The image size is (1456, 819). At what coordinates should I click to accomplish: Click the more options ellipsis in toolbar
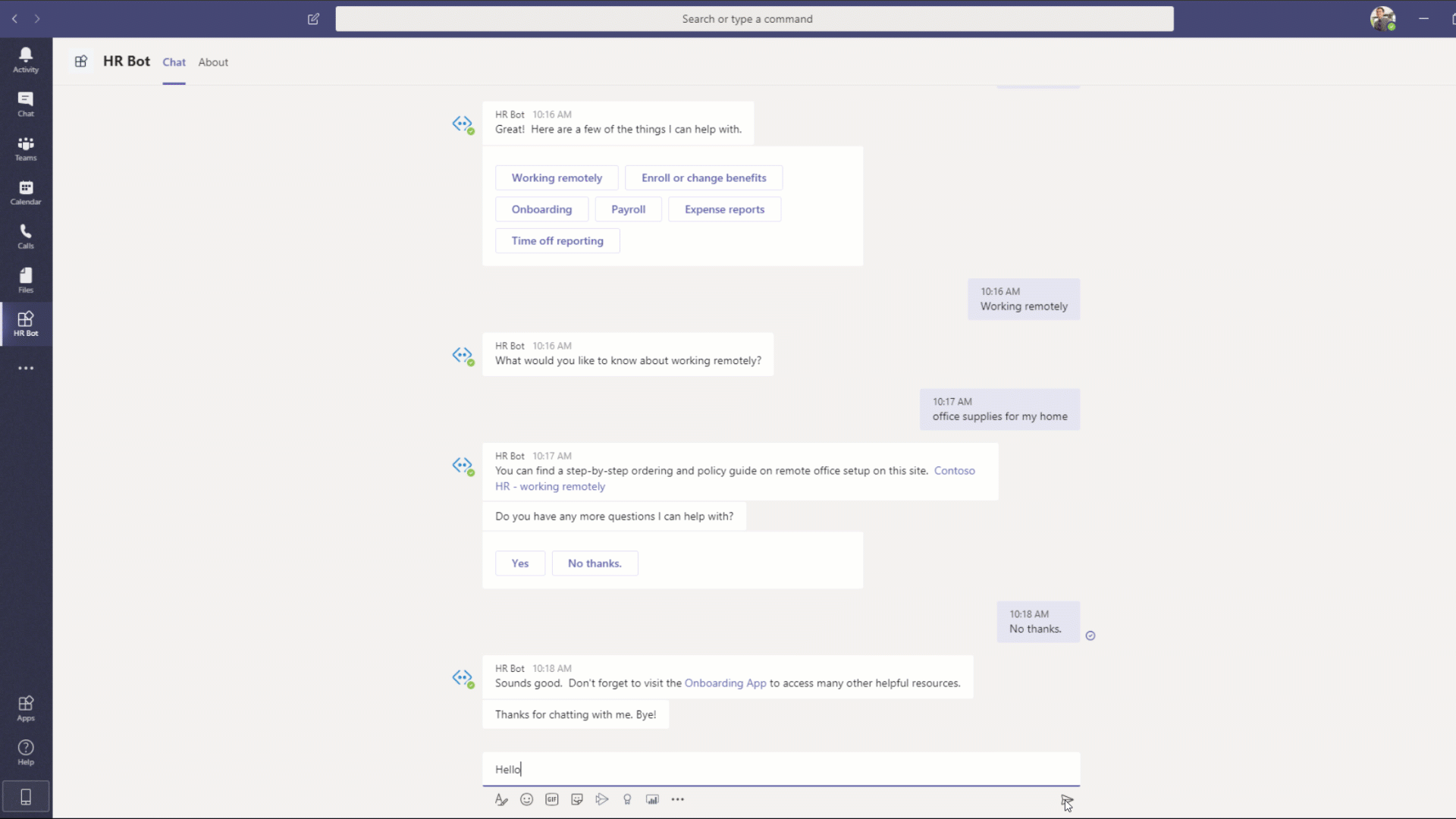pyautogui.click(x=678, y=799)
